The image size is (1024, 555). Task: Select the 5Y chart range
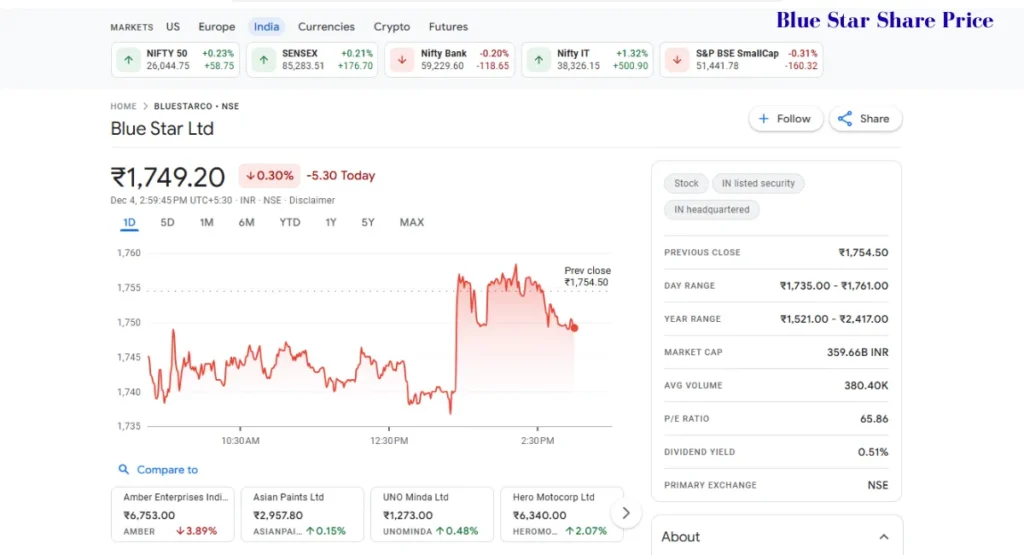click(x=368, y=223)
